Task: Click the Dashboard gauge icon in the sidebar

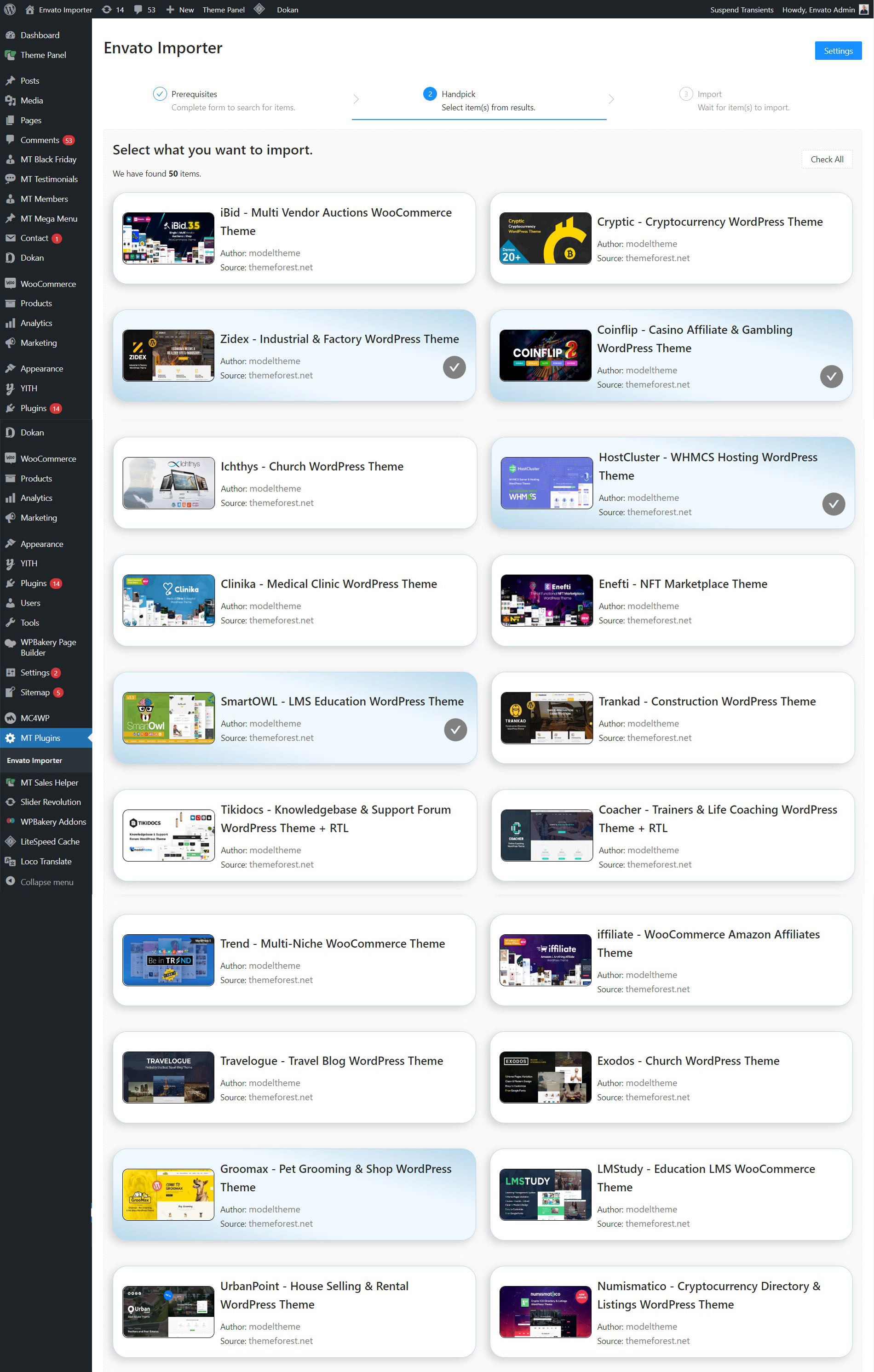Action: click(x=10, y=35)
